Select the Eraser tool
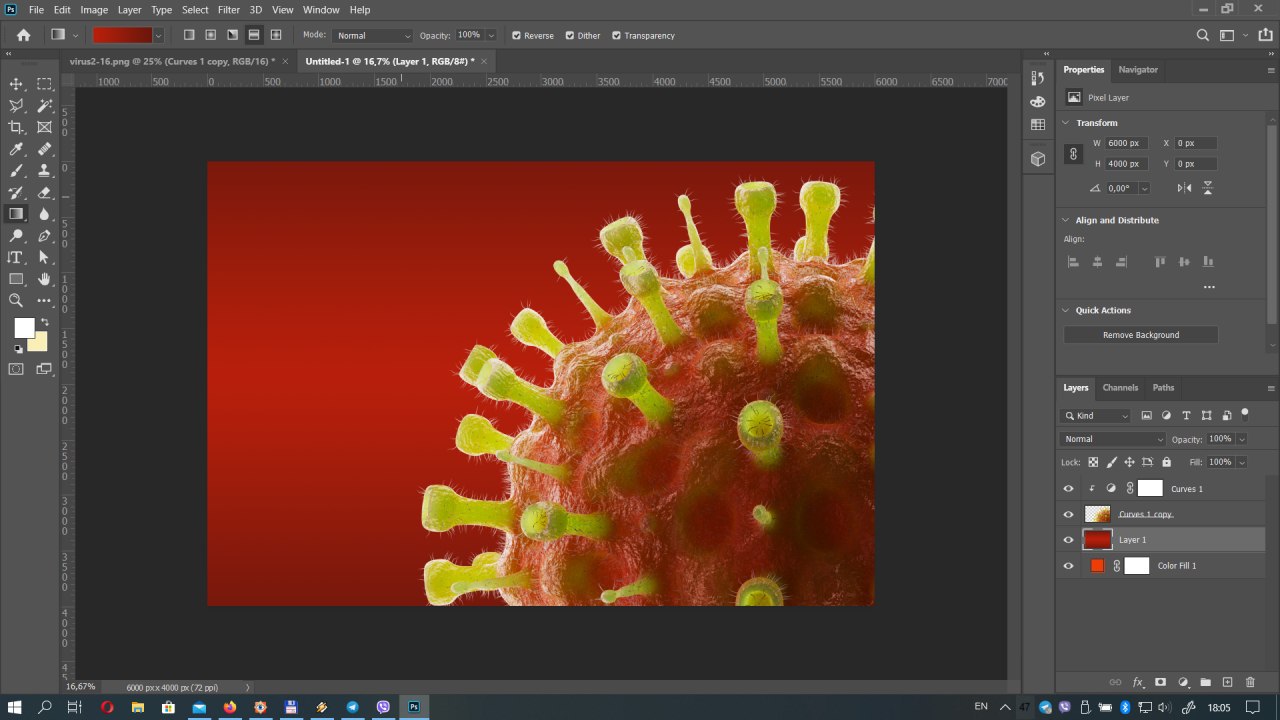The width and height of the screenshot is (1280, 720). (44, 192)
